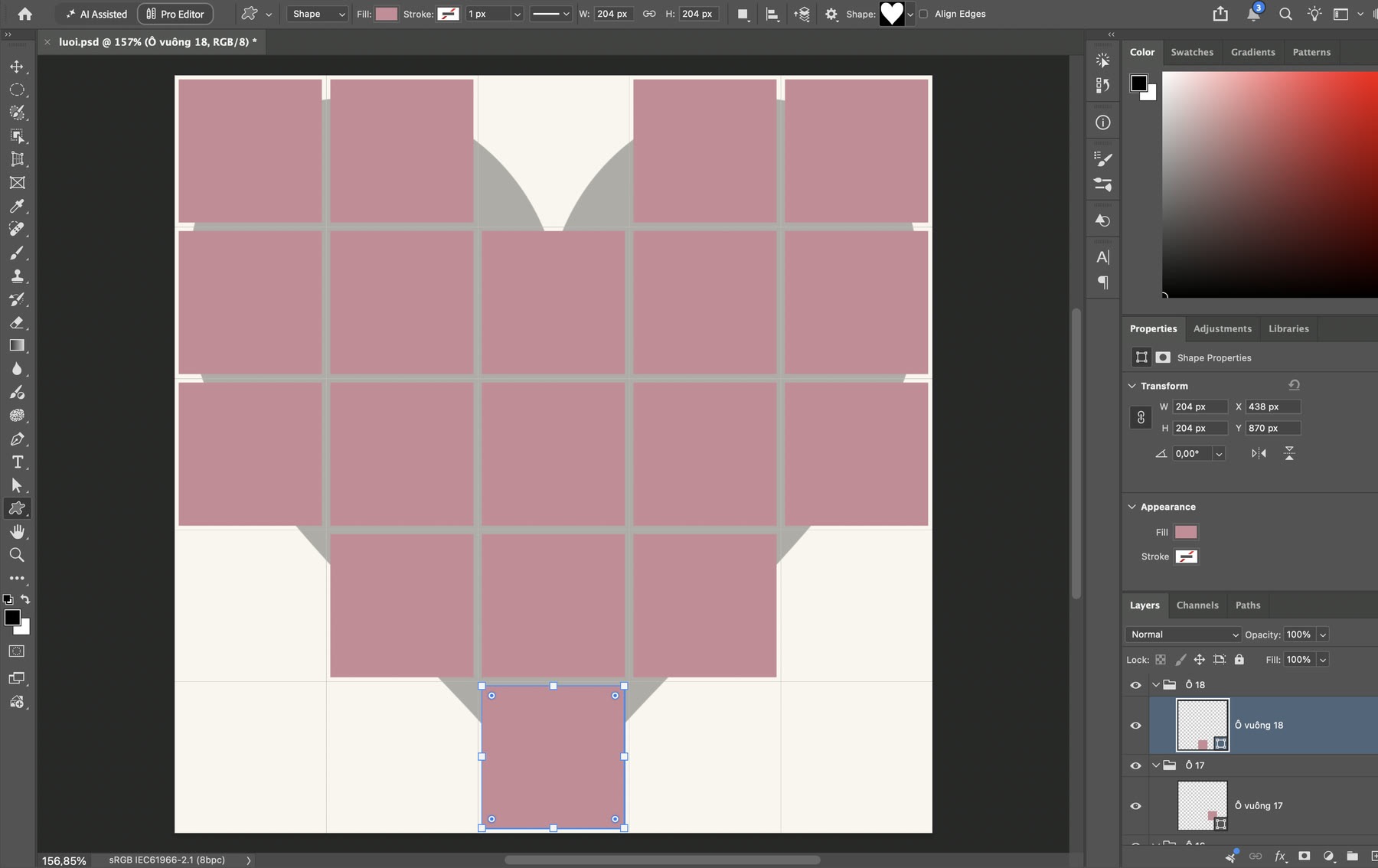The width and height of the screenshot is (1378, 868).
Task: Open stroke width dropdown
Action: 517,14
